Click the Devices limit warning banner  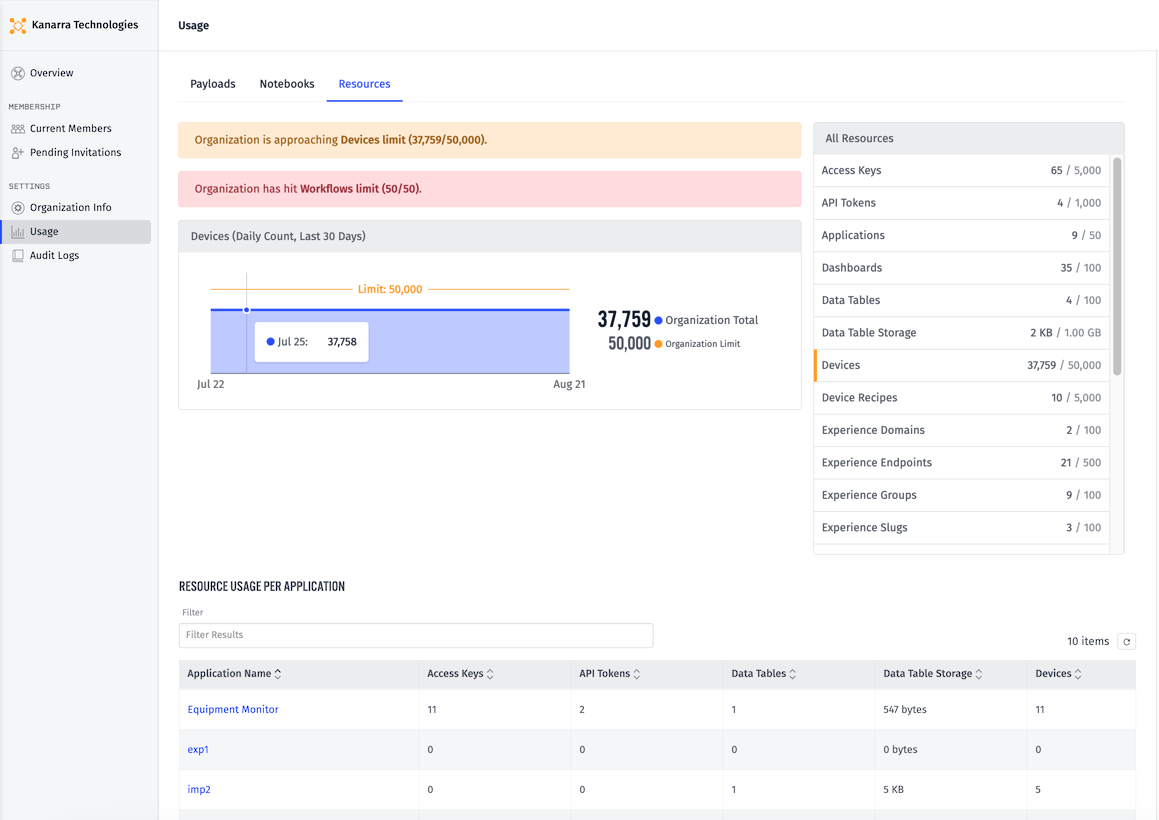click(x=489, y=140)
